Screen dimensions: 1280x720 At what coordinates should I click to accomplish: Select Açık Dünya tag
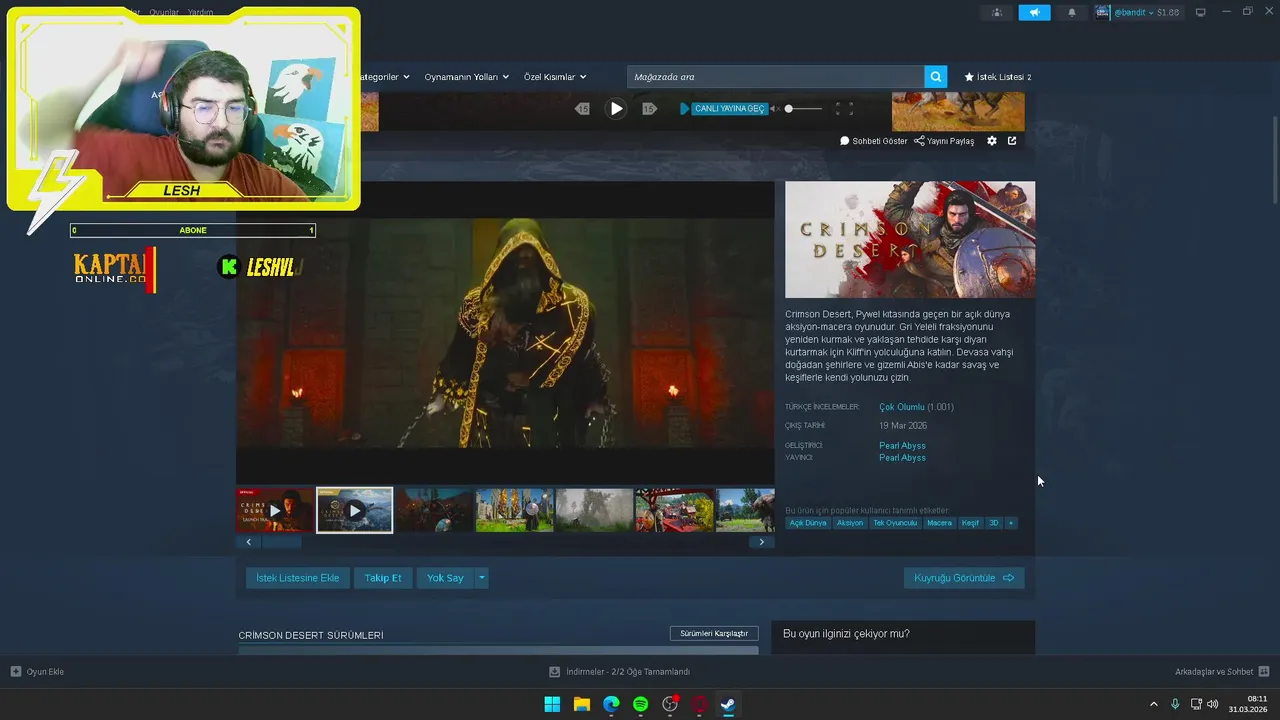pos(808,523)
